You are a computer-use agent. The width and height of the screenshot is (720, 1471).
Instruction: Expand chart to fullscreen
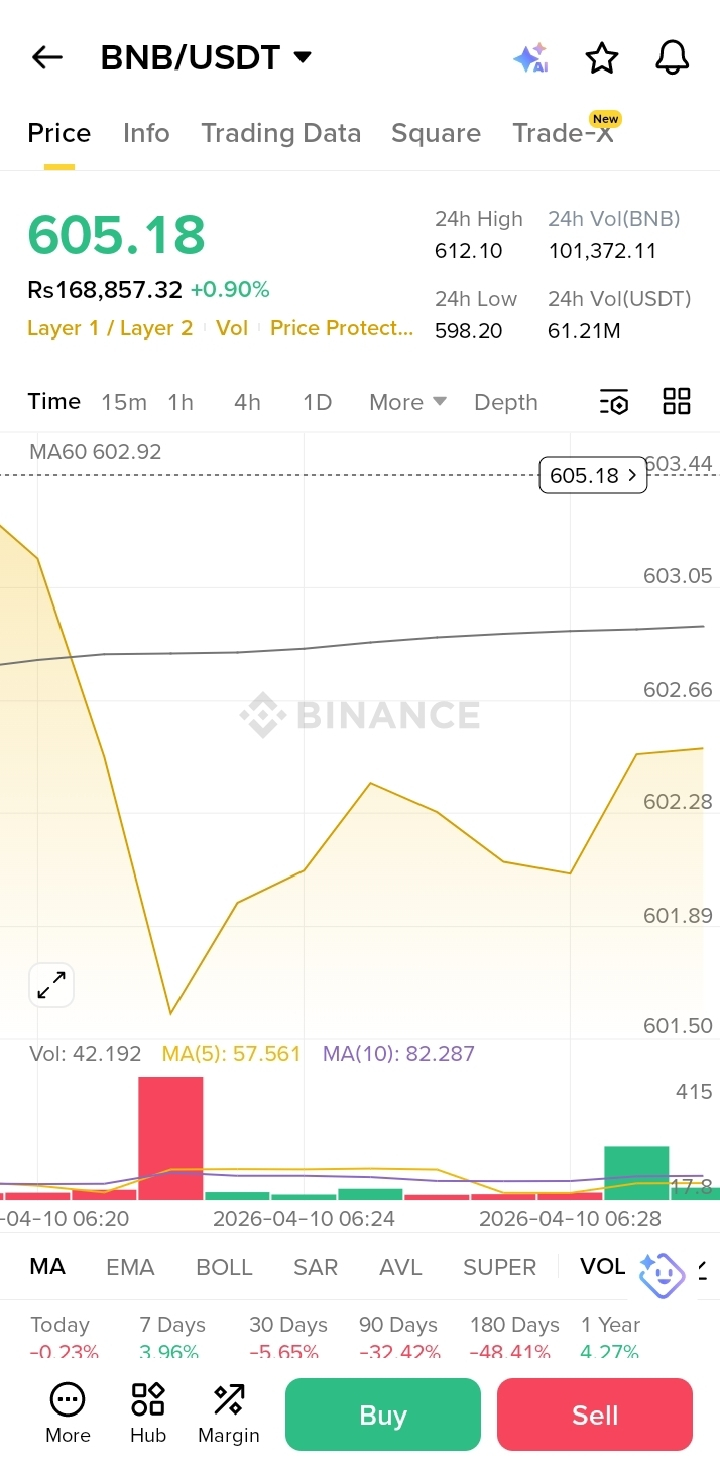[51, 986]
